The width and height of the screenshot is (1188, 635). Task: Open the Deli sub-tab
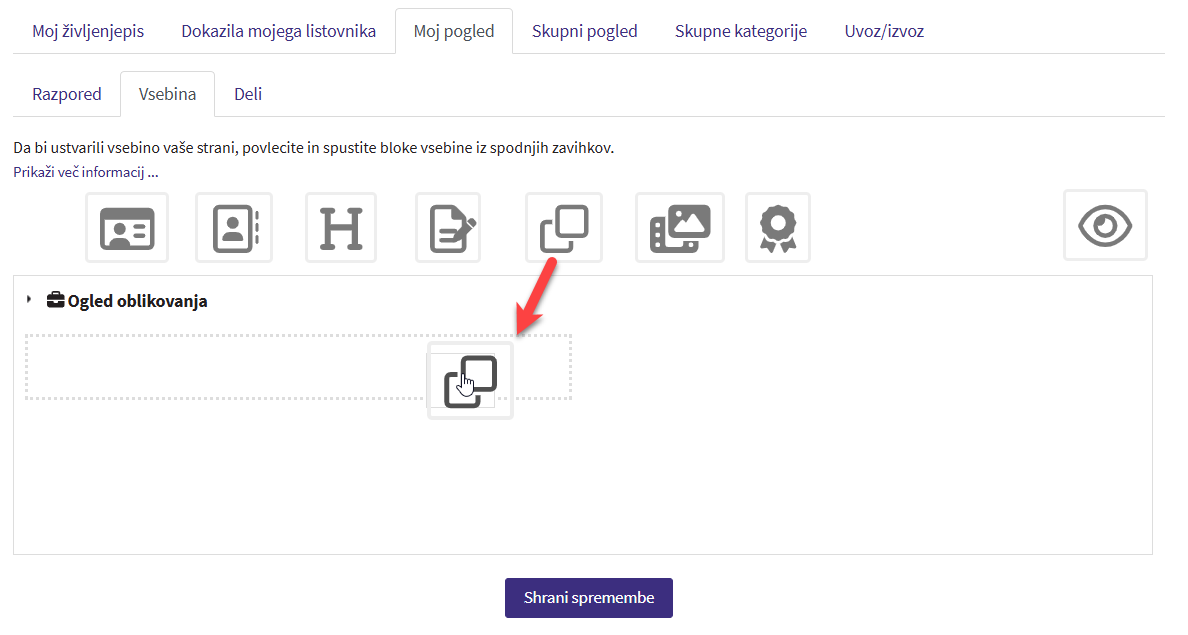pyautogui.click(x=248, y=94)
